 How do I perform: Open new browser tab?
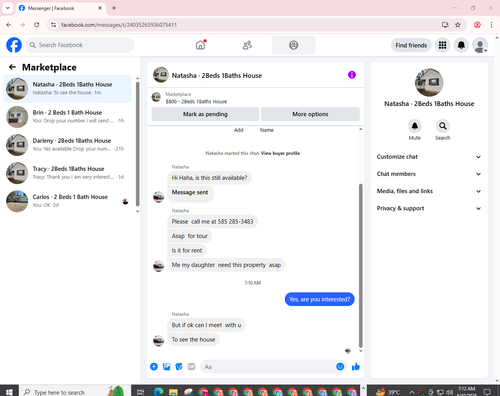(114, 8)
